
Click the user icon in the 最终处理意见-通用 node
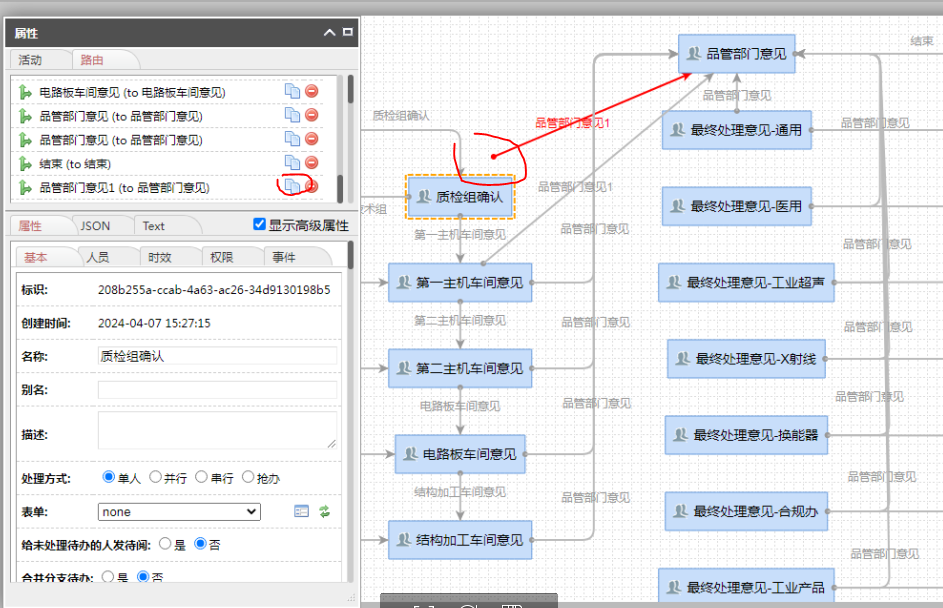pos(678,130)
